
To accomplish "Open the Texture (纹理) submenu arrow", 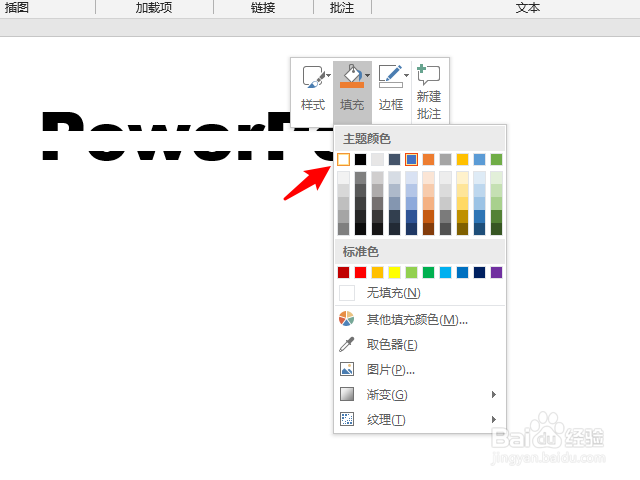I will coord(494,419).
